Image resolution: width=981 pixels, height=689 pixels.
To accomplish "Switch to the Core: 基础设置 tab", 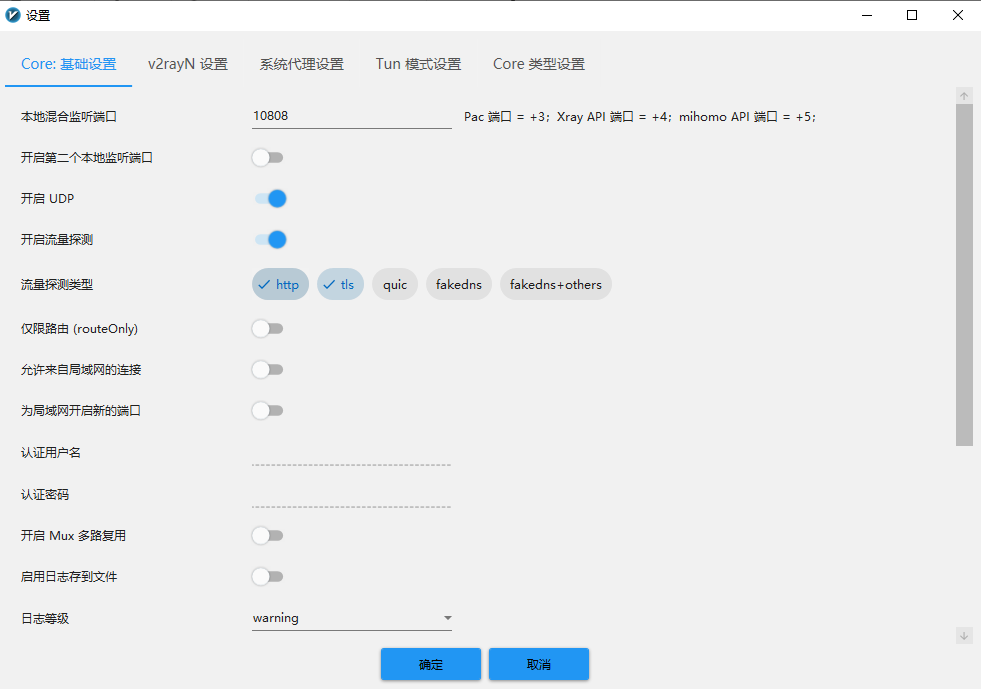I will [x=69, y=64].
